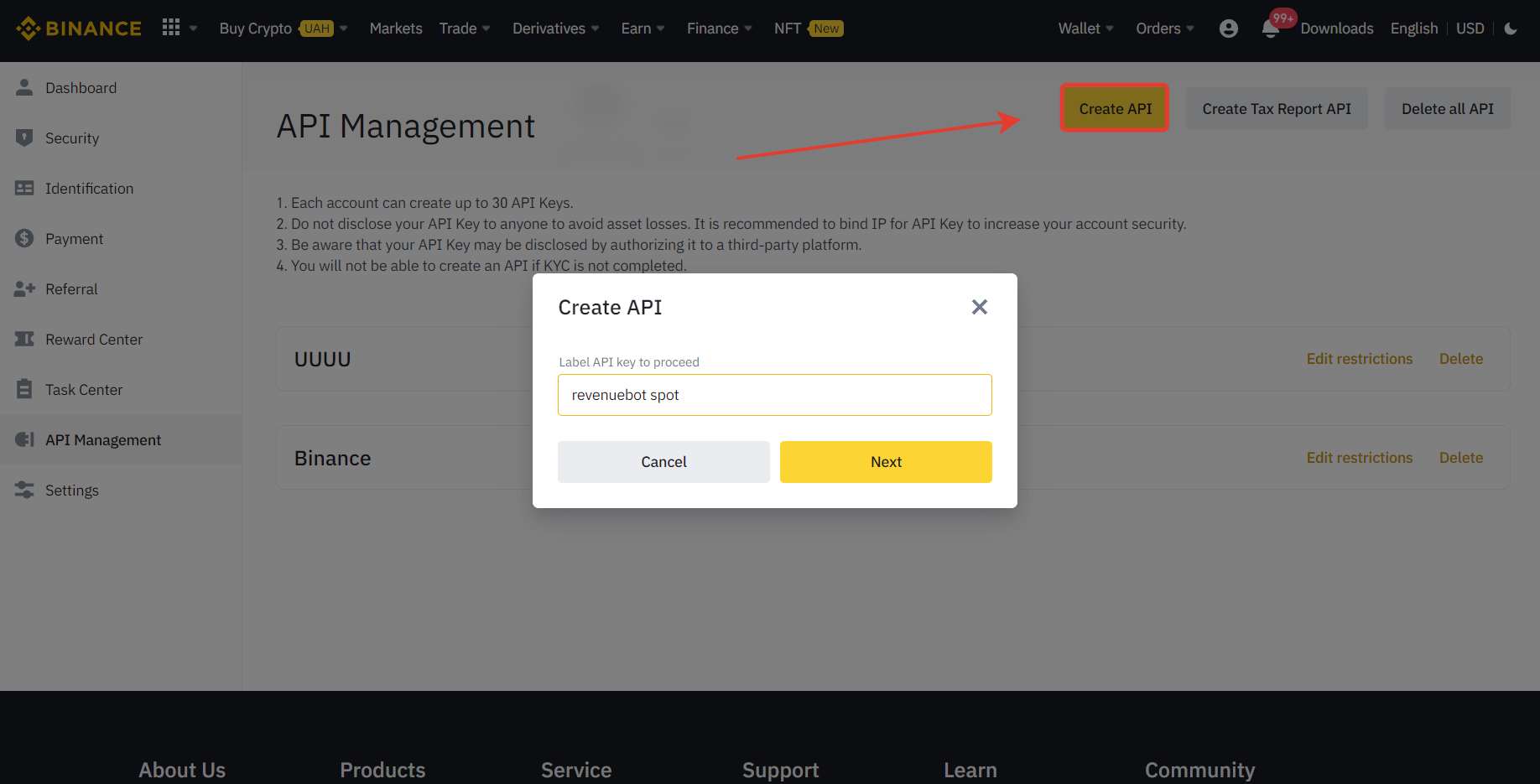Click the Security shield icon in sidebar
The image size is (1540, 784).
pyautogui.click(x=24, y=138)
